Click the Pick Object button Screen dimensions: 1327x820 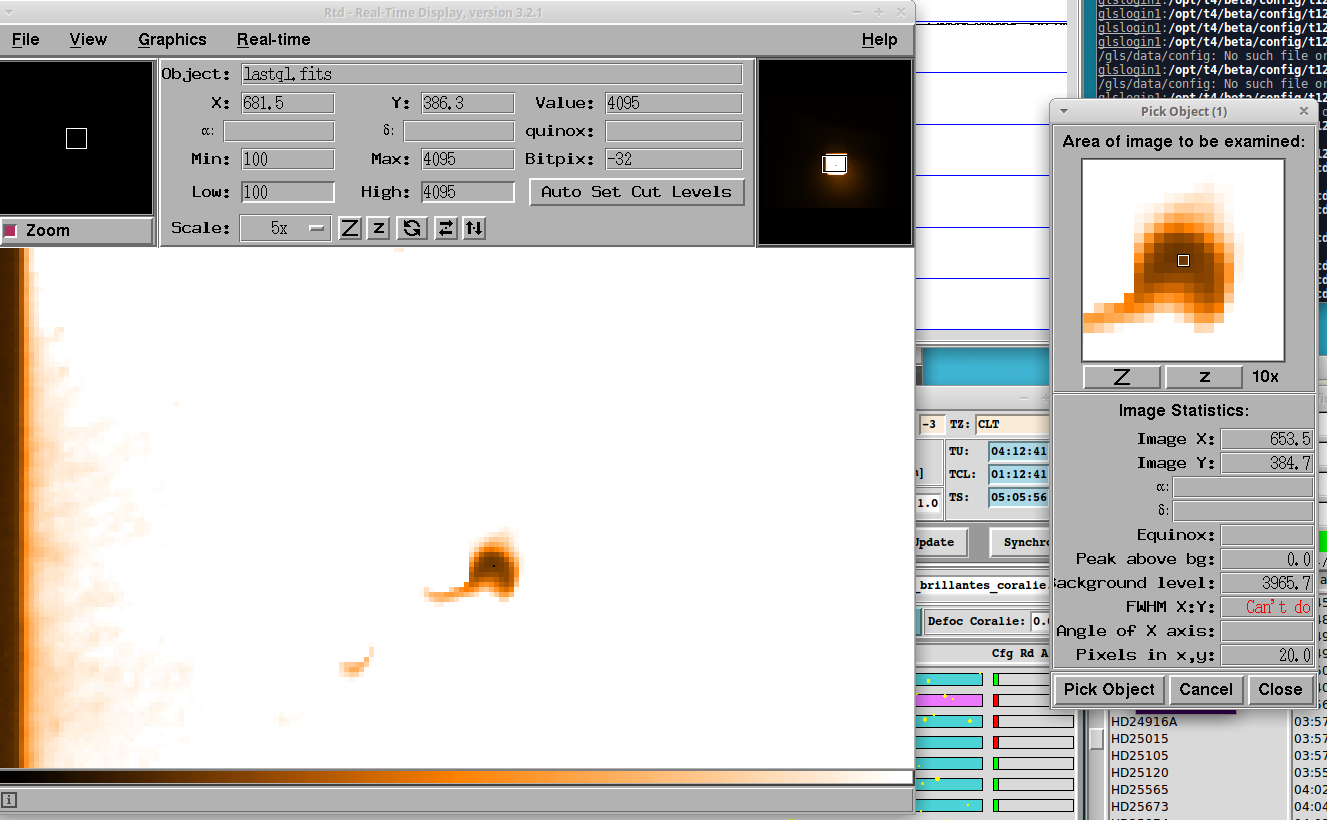(x=1109, y=689)
